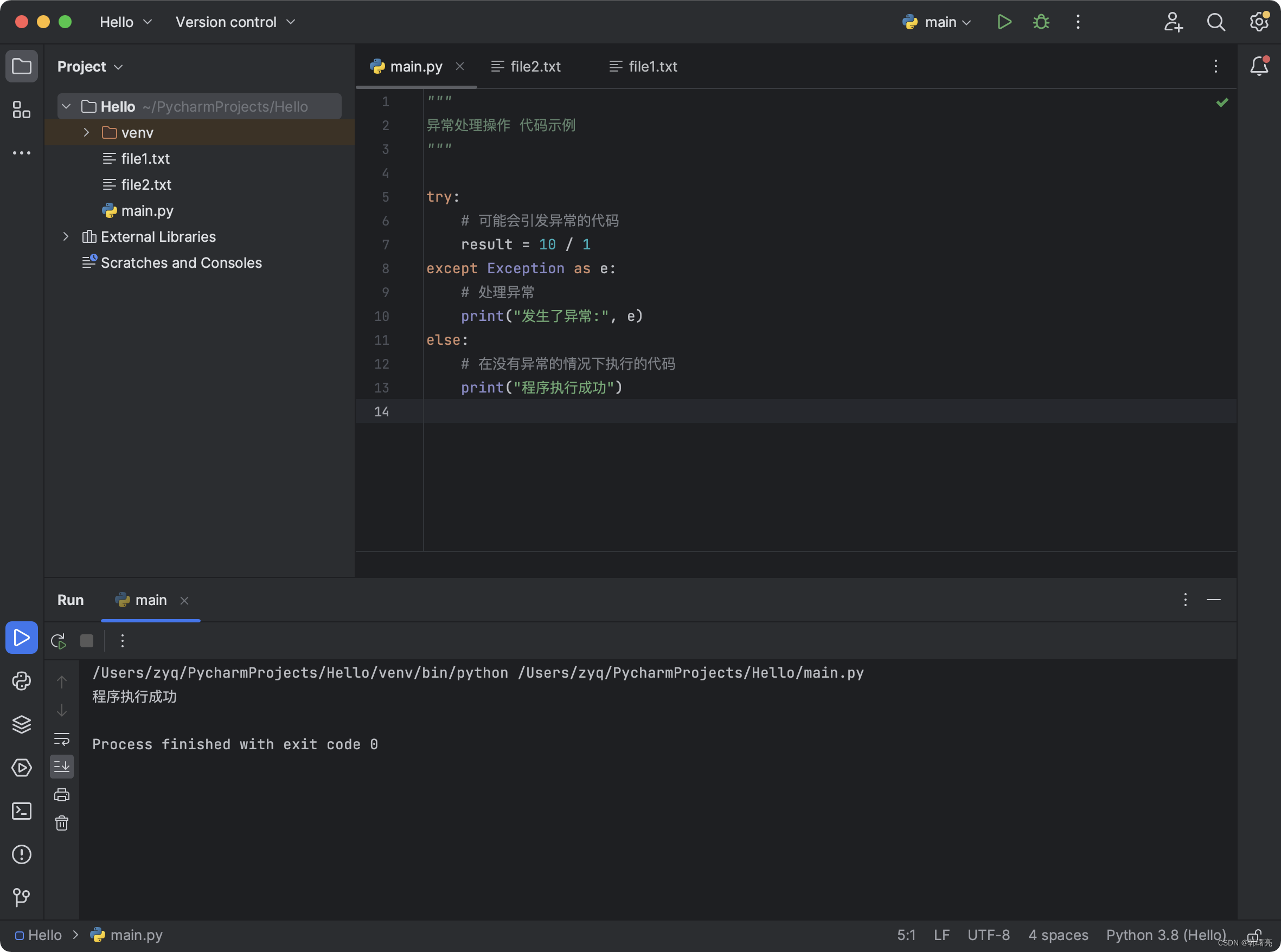Rerun 'main' in the Run panel
Viewport: 1281px width, 952px height.
[59, 641]
